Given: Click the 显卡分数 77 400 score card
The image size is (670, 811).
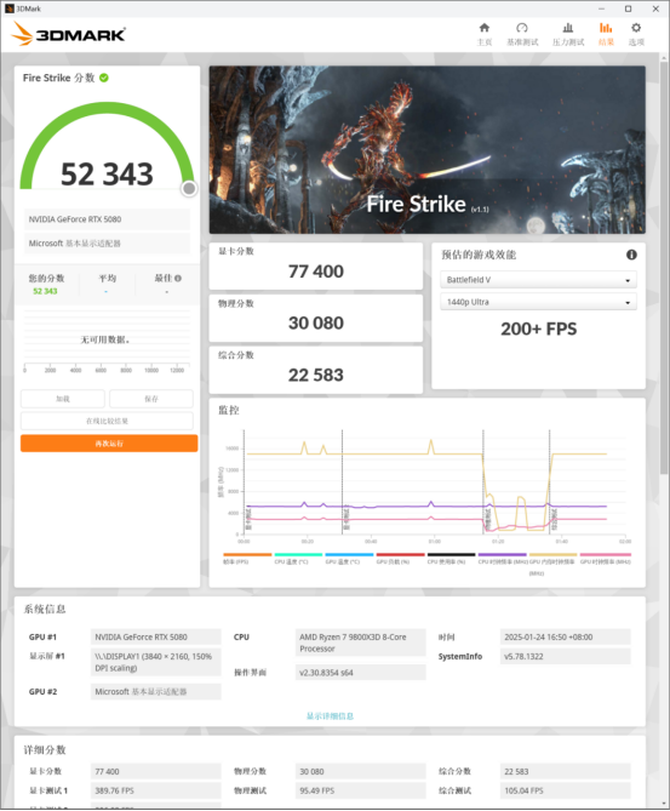Looking at the screenshot, I should click(316, 266).
